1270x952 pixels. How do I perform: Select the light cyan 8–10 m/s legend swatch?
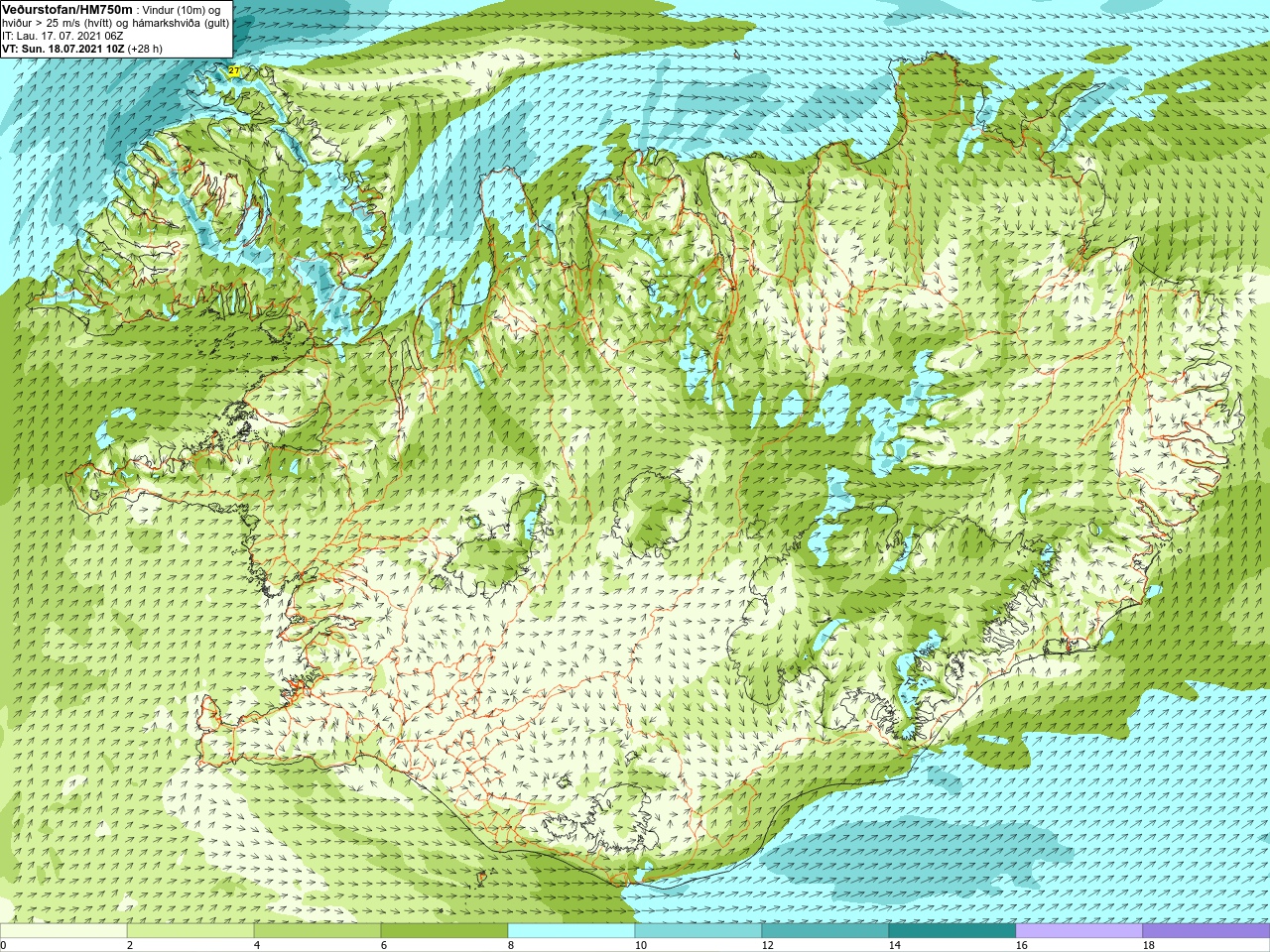point(571,931)
